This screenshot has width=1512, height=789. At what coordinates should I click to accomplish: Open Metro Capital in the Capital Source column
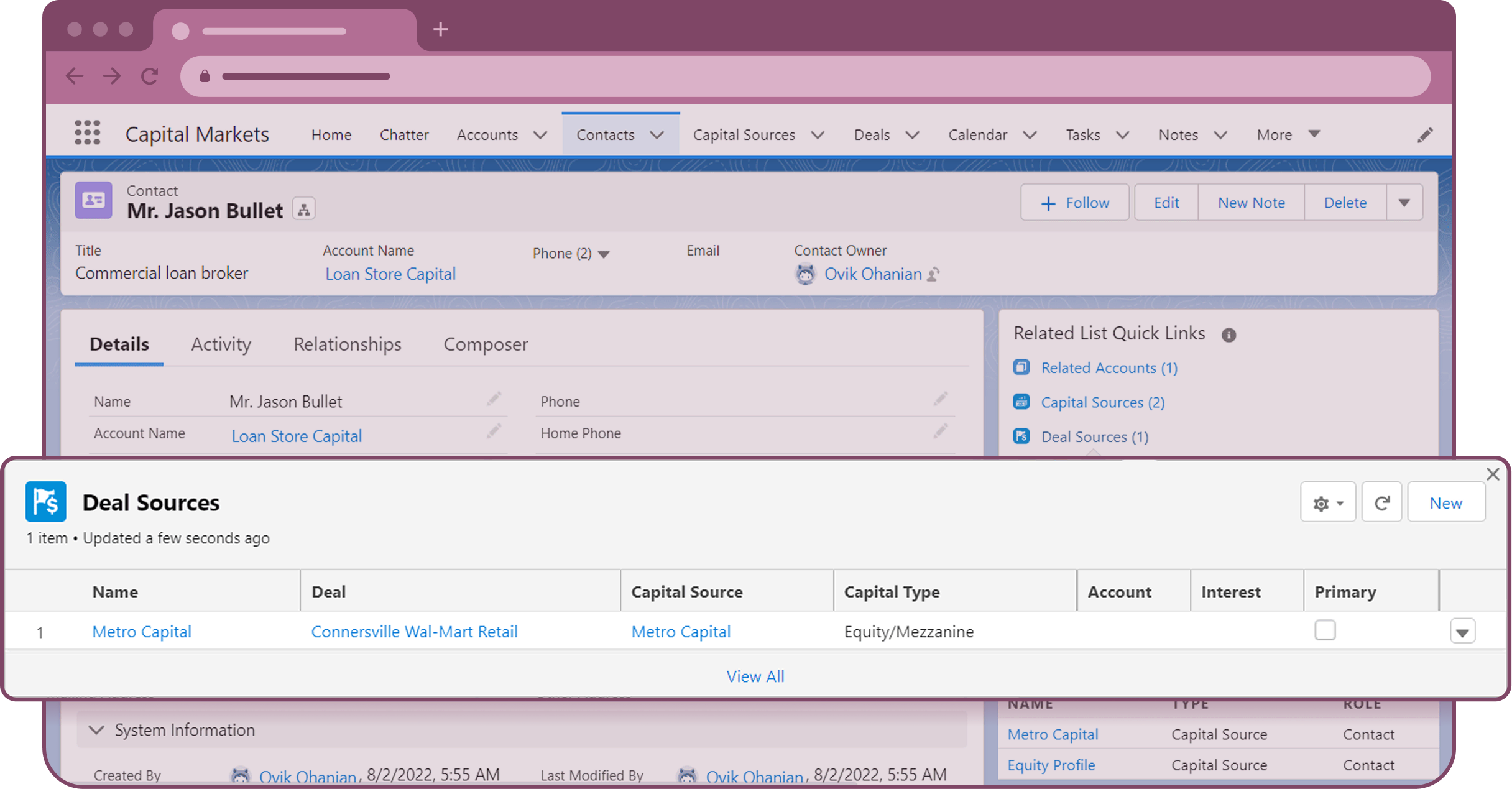point(681,632)
